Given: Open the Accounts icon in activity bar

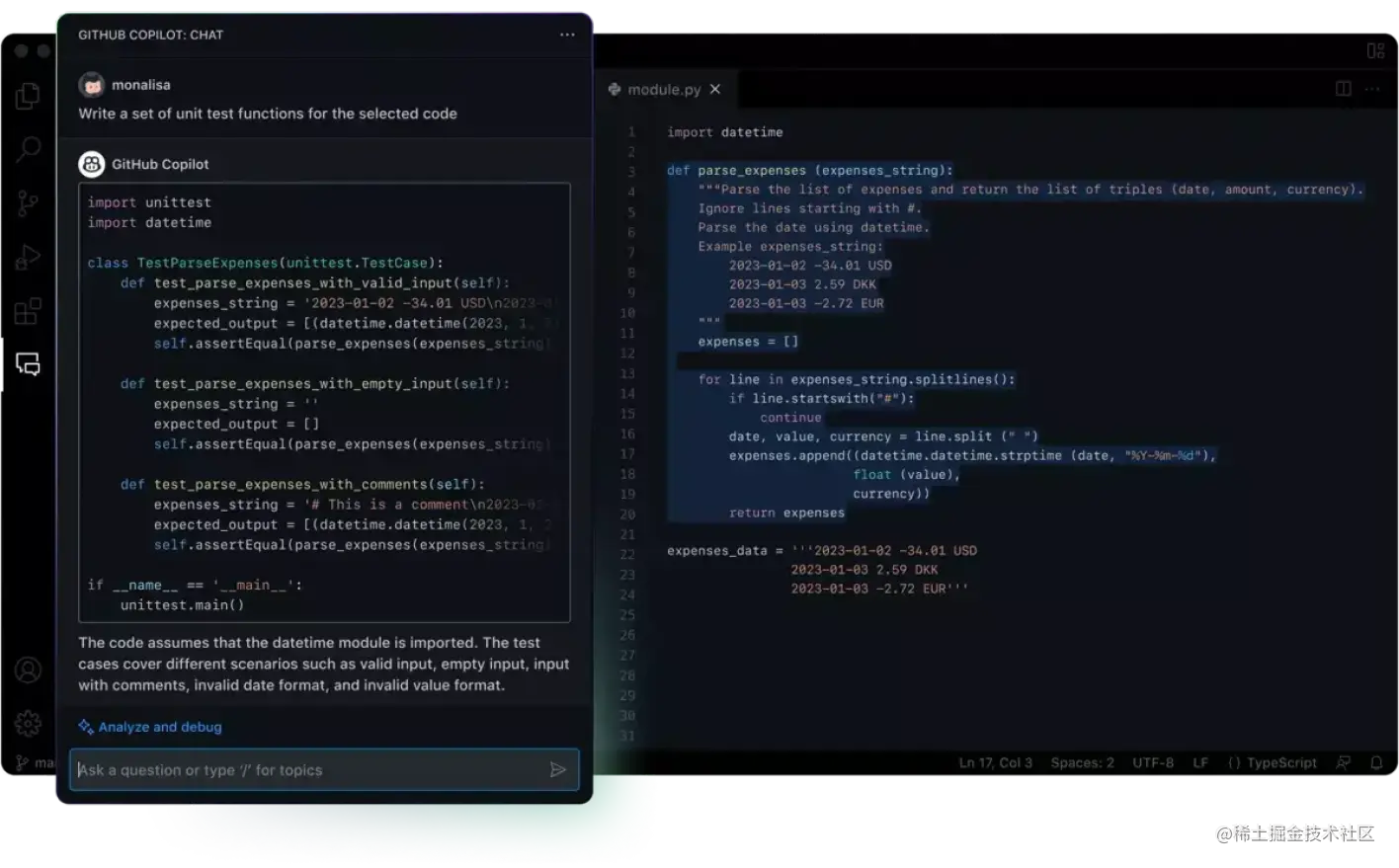Looking at the screenshot, I should 28,671.
